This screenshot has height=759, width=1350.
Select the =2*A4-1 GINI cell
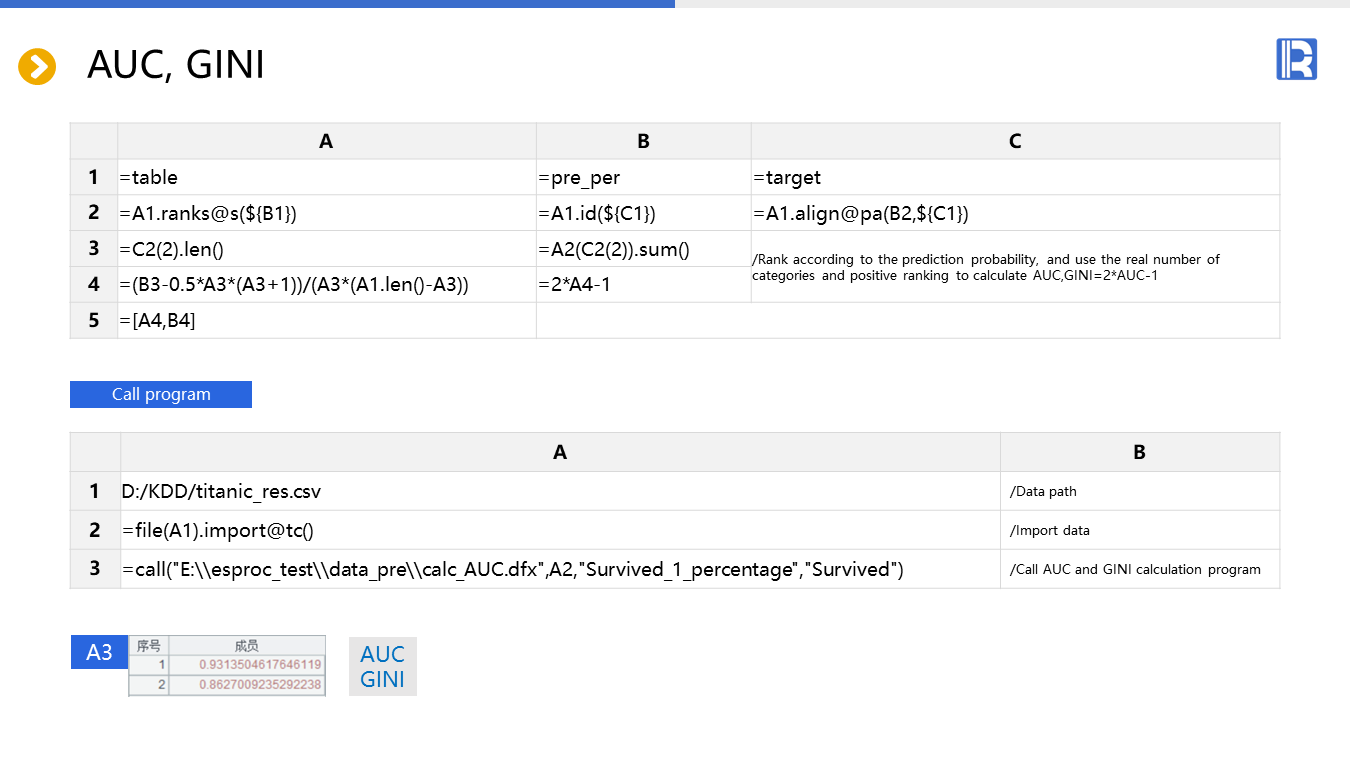click(x=642, y=285)
